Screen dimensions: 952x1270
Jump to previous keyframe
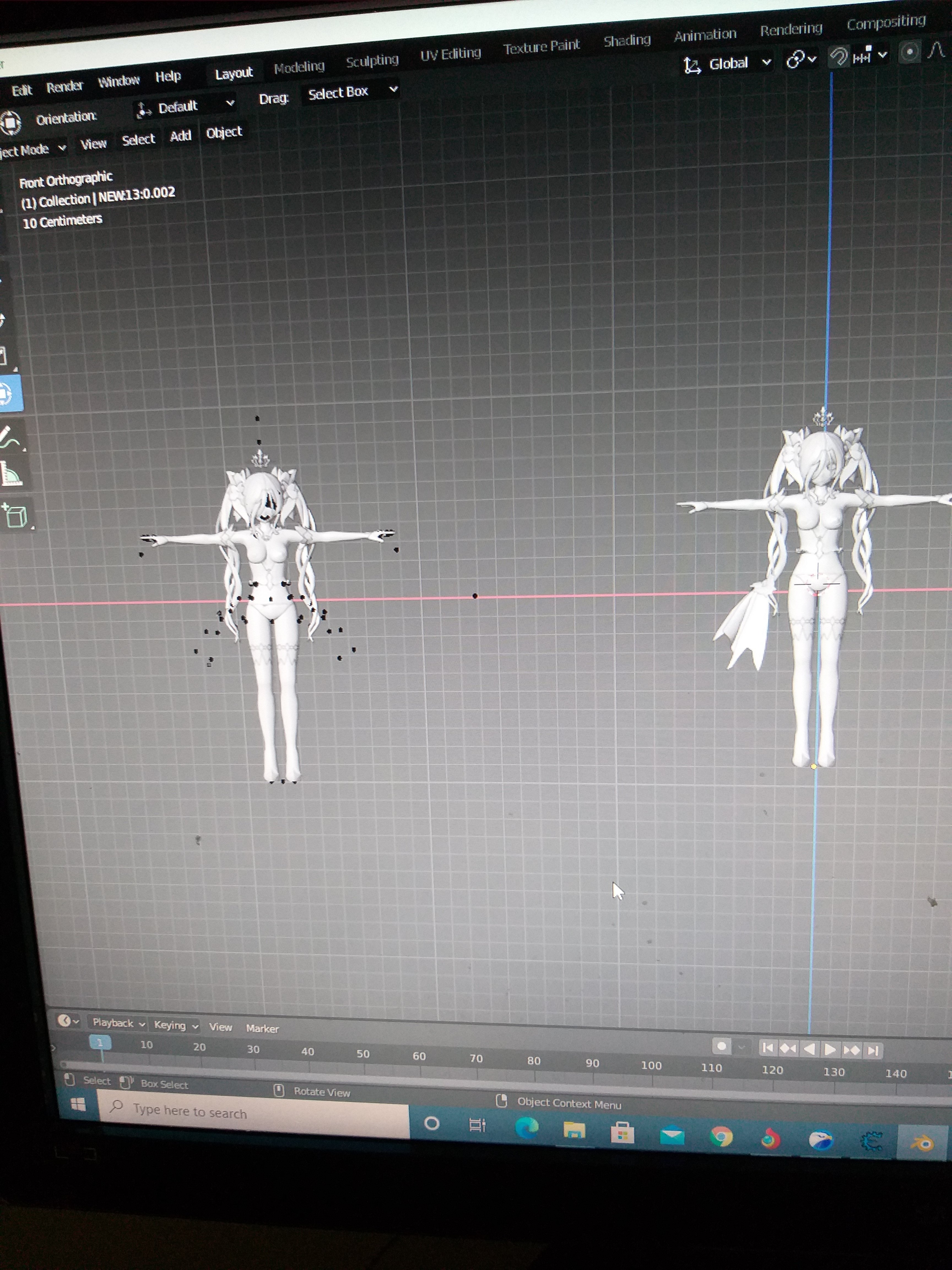click(x=788, y=1048)
